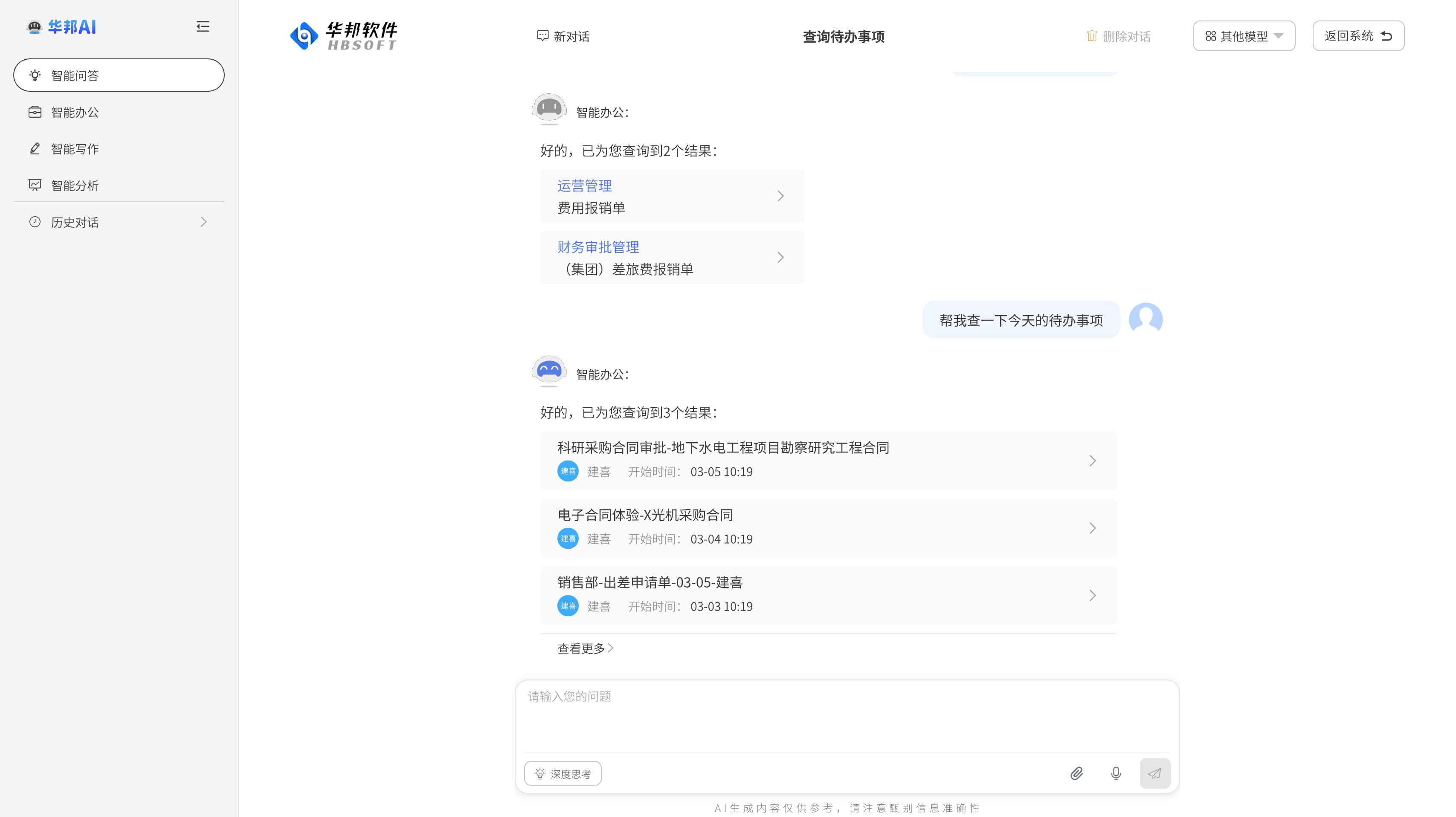The height and width of the screenshot is (817, 1456).
Task: Click the return arrow icon in 返回系统
Action: coord(1386,36)
